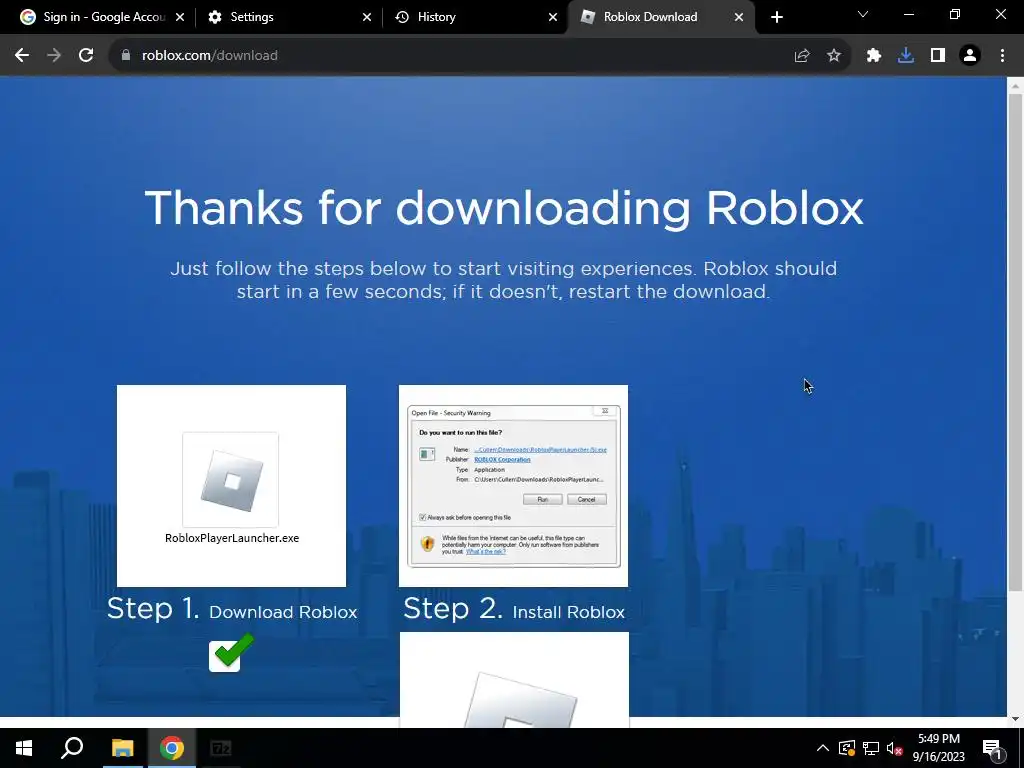This screenshot has width=1024, height=768.
Task: Close the History tab
Action: [553, 17]
